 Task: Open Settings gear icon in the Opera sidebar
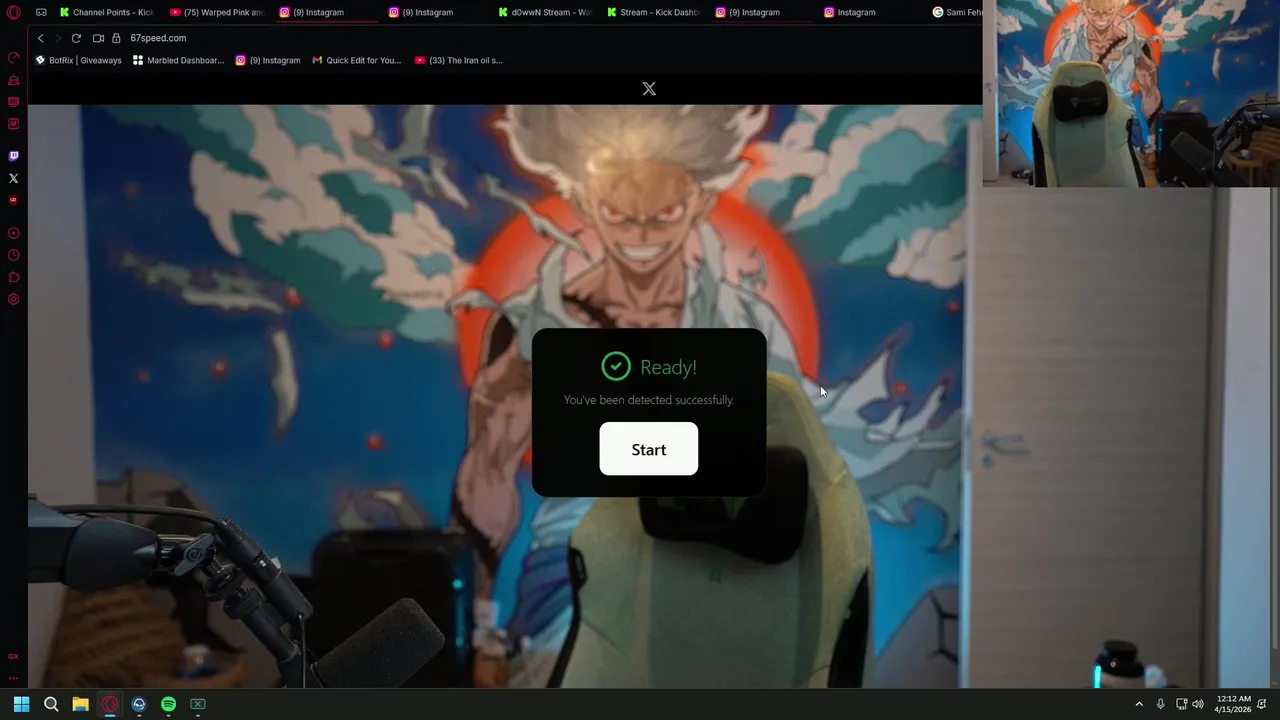click(x=14, y=299)
